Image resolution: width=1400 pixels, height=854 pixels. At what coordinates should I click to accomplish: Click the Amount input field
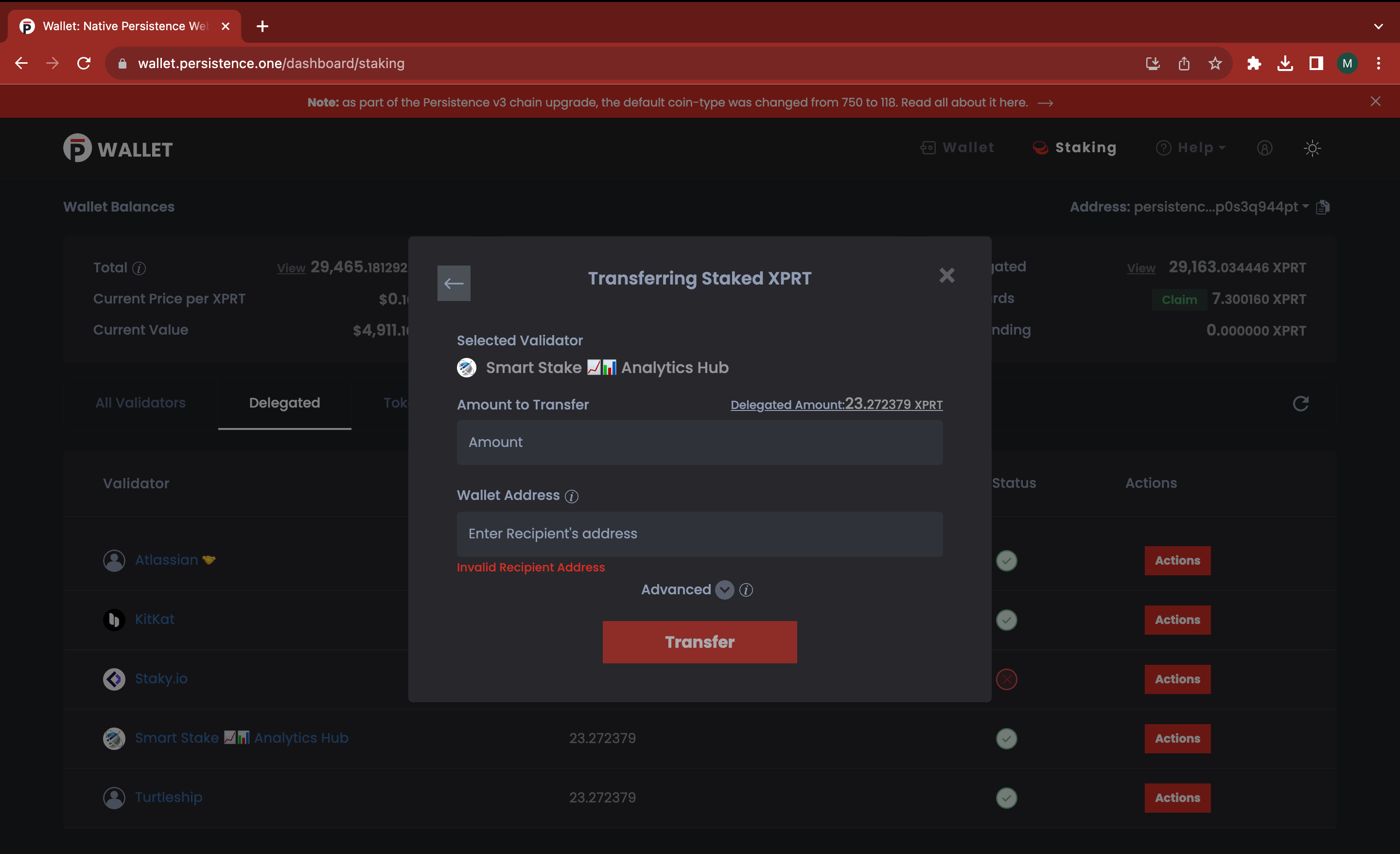tap(700, 443)
